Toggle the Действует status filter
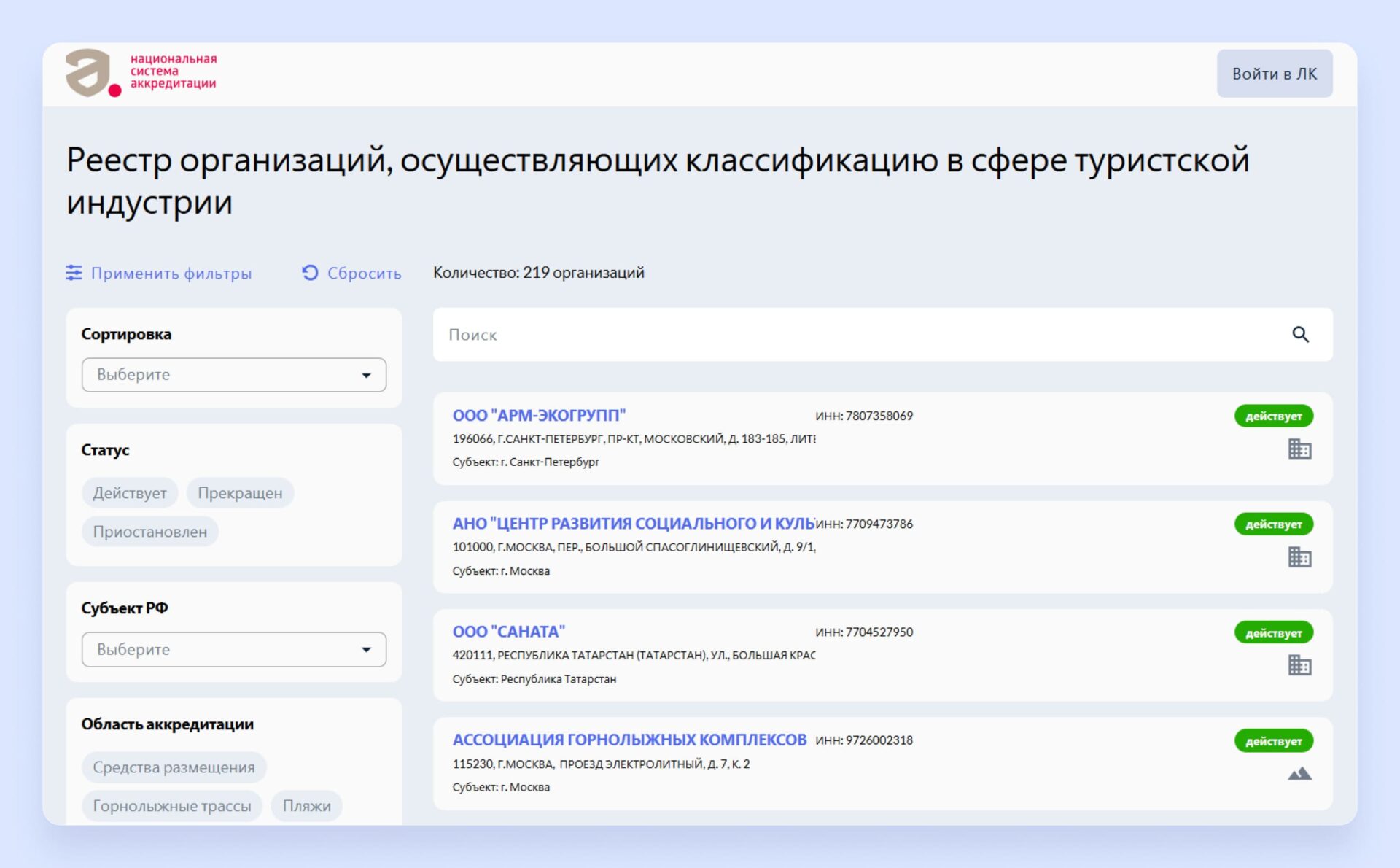Screen dimensions: 1400x868 (x=130, y=493)
